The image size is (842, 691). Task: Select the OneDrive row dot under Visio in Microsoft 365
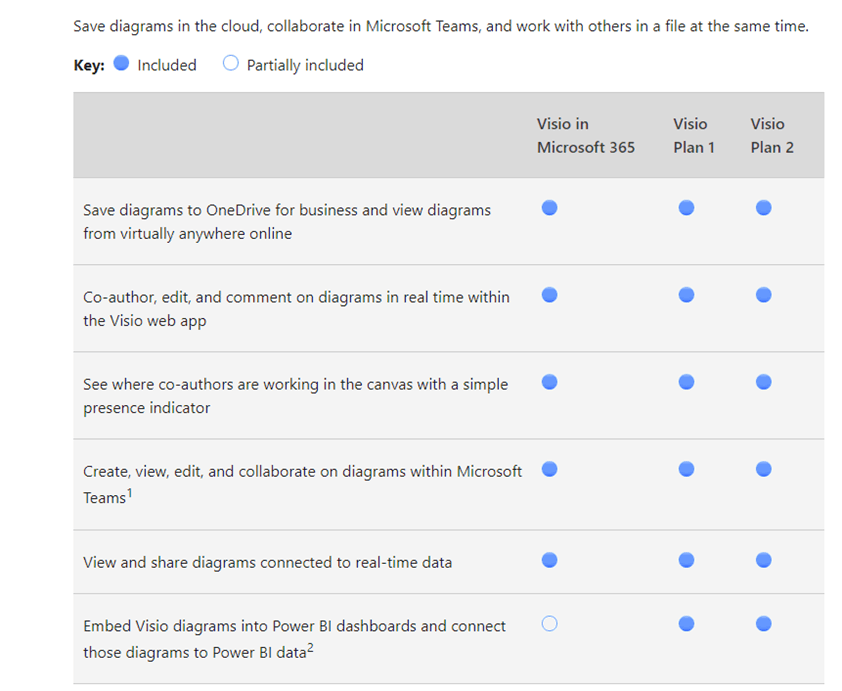[549, 208]
